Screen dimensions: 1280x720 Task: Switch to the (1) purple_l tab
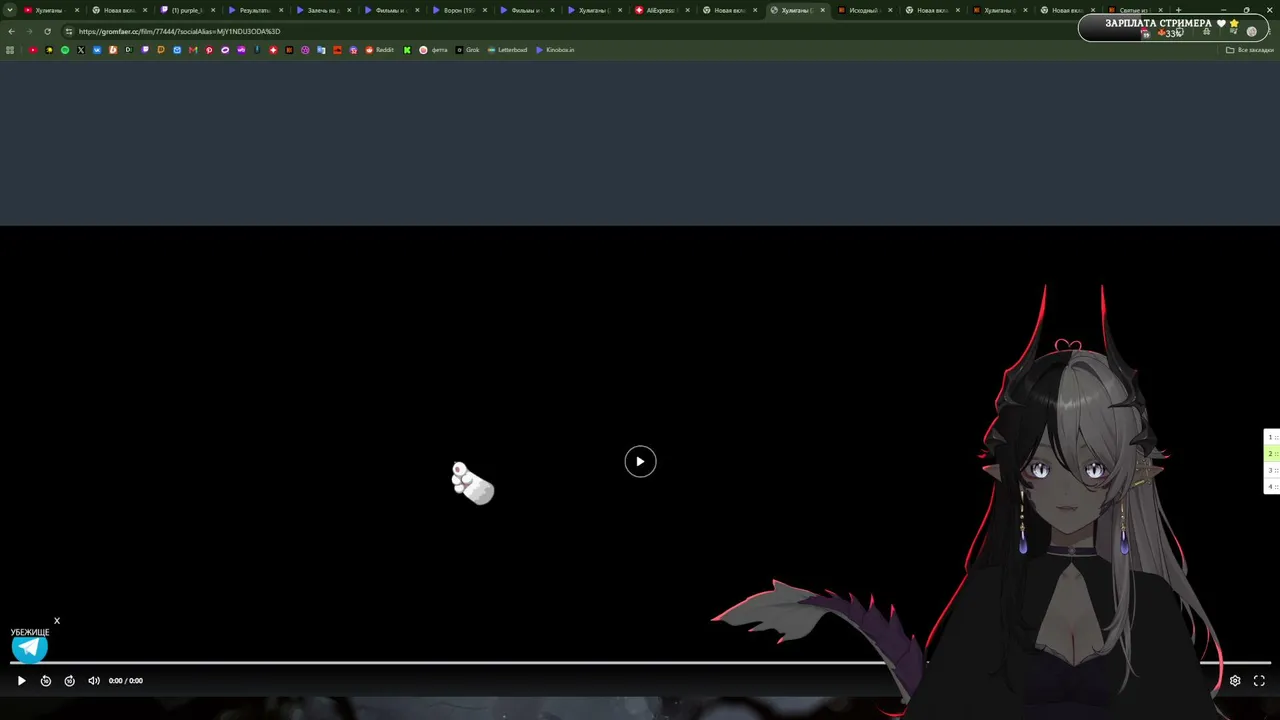187,10
